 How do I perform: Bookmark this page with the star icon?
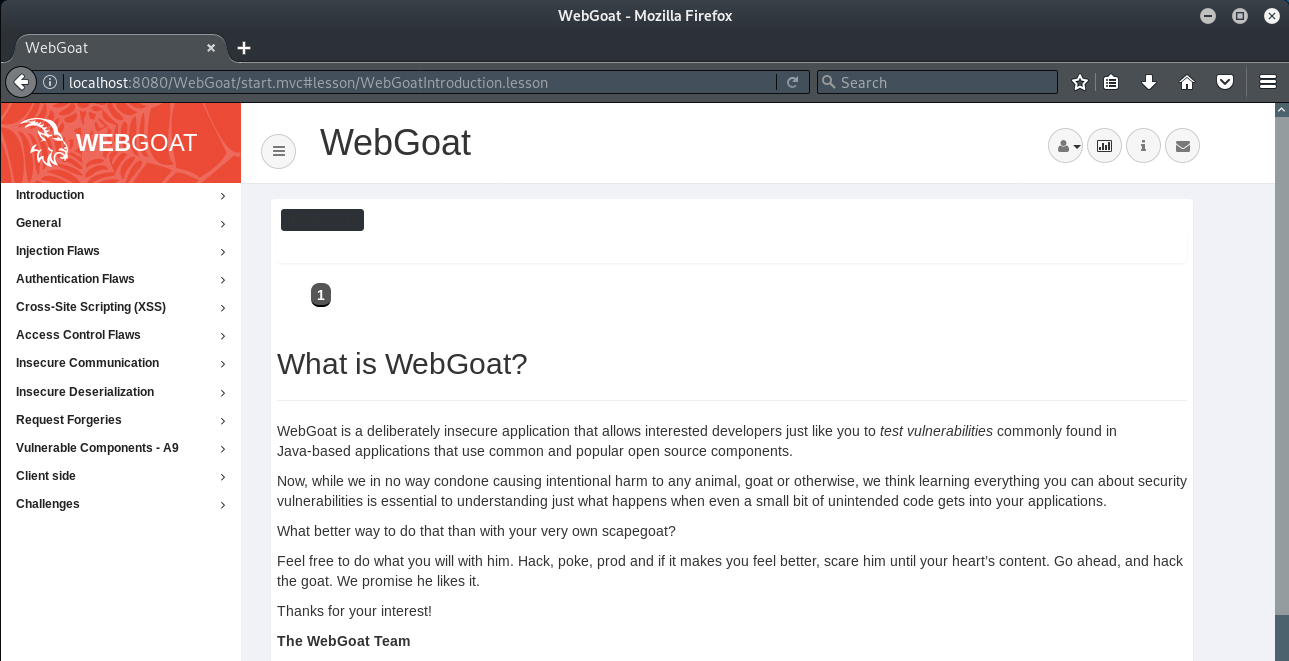(x=1079, y=82)
